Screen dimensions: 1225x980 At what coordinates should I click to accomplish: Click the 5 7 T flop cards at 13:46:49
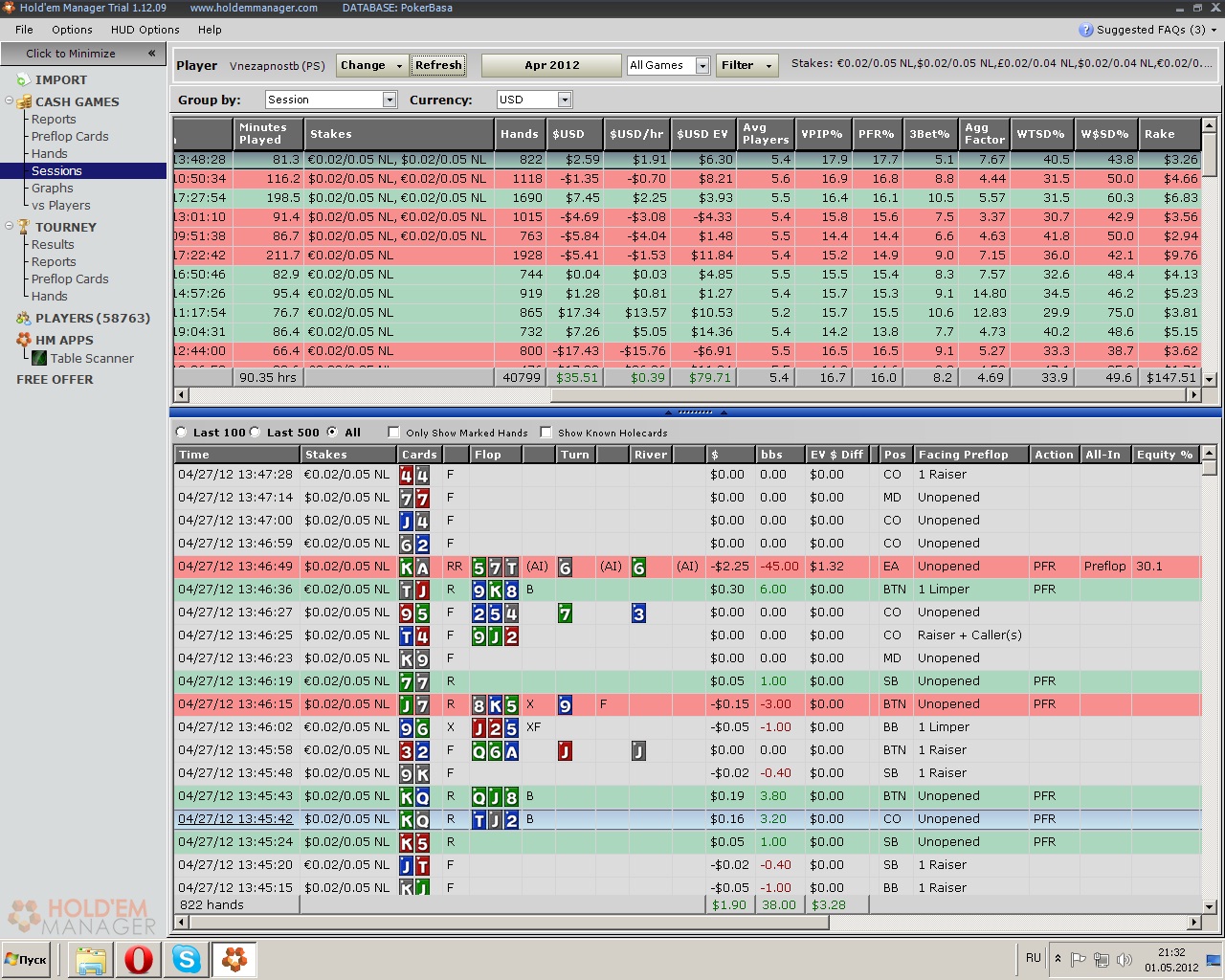pos(496,567)
